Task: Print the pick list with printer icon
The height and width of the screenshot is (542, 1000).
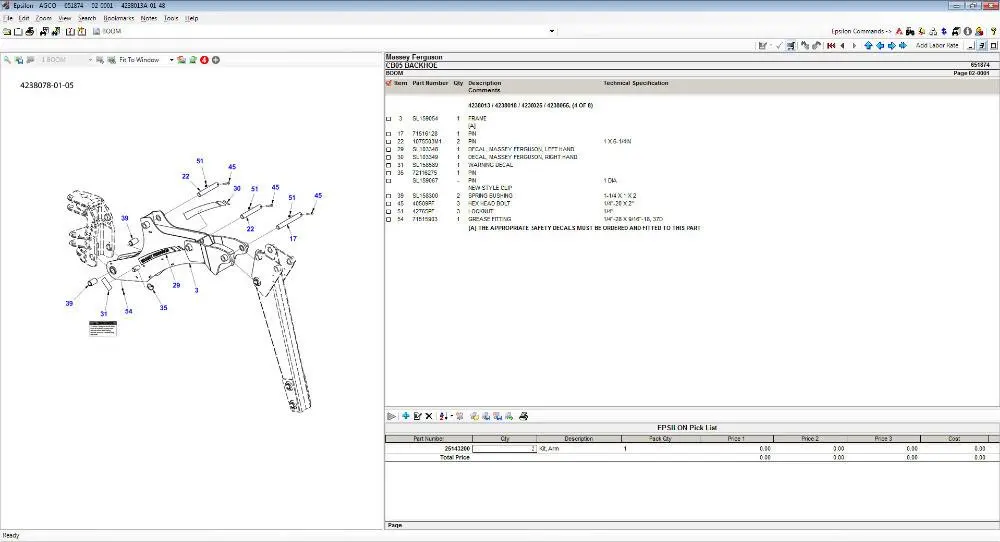Action: pyautogui.click(x=524, y=416)
